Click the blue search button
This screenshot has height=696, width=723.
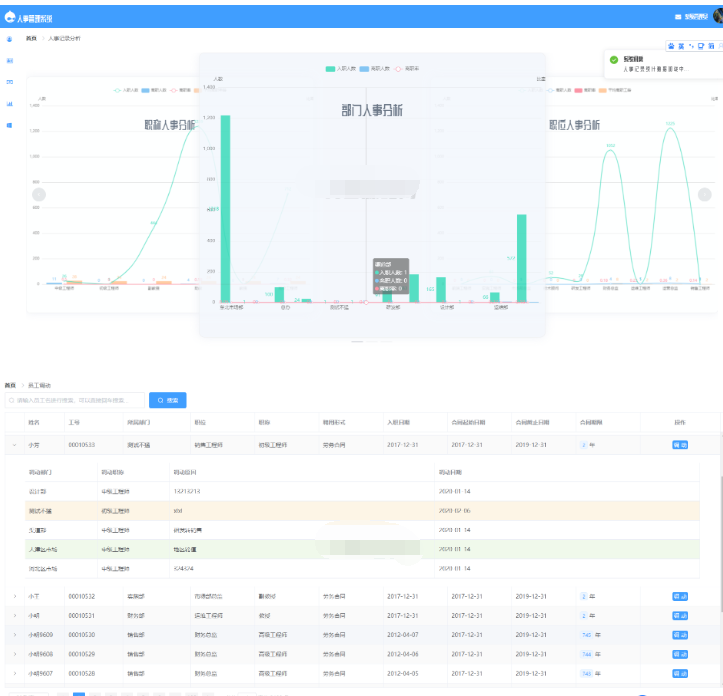pos(167,400)
